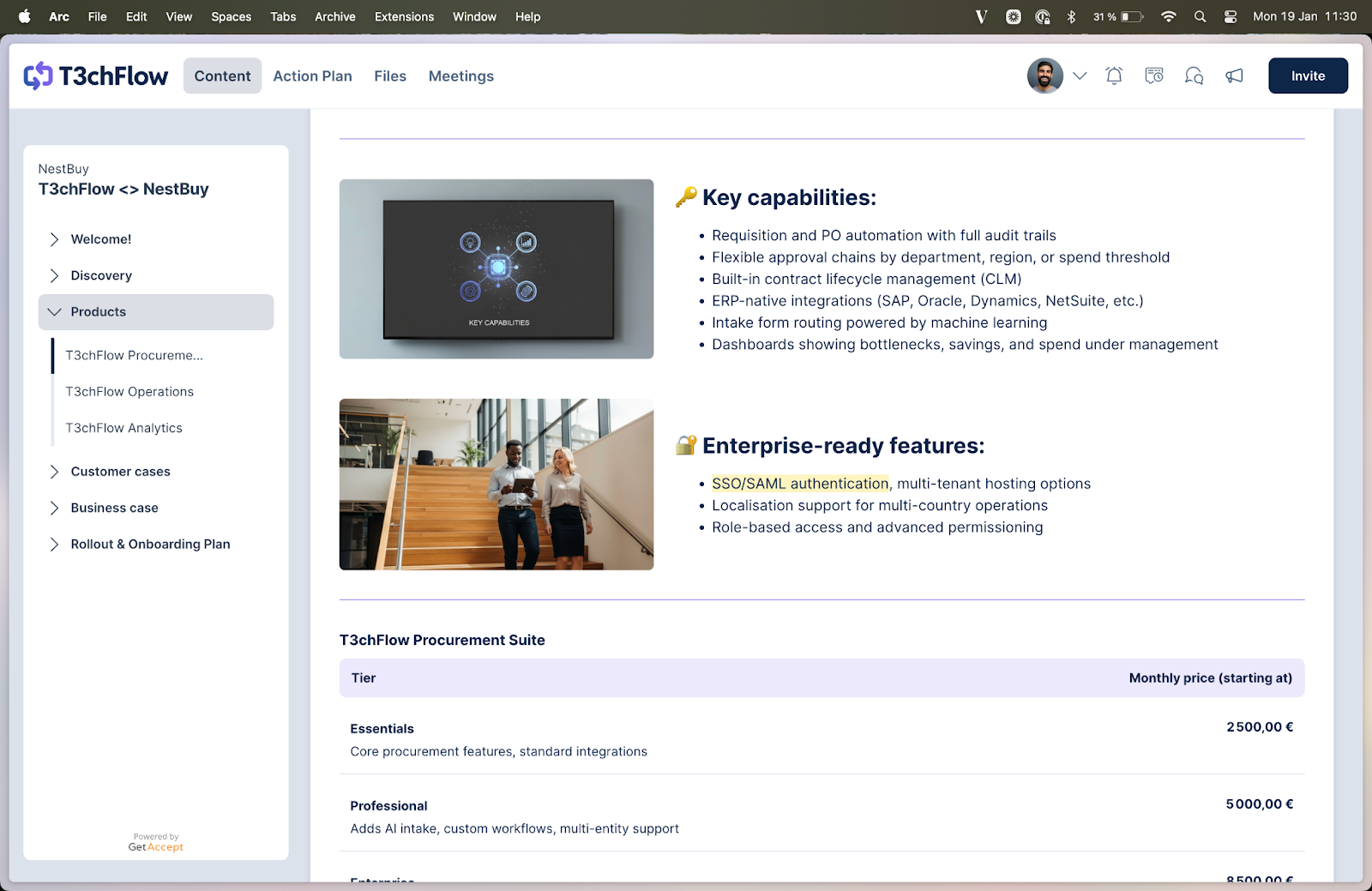The height and width of the screenshot is (891, 1372).
Task: Open the chat search icon
Action: 1194,76
